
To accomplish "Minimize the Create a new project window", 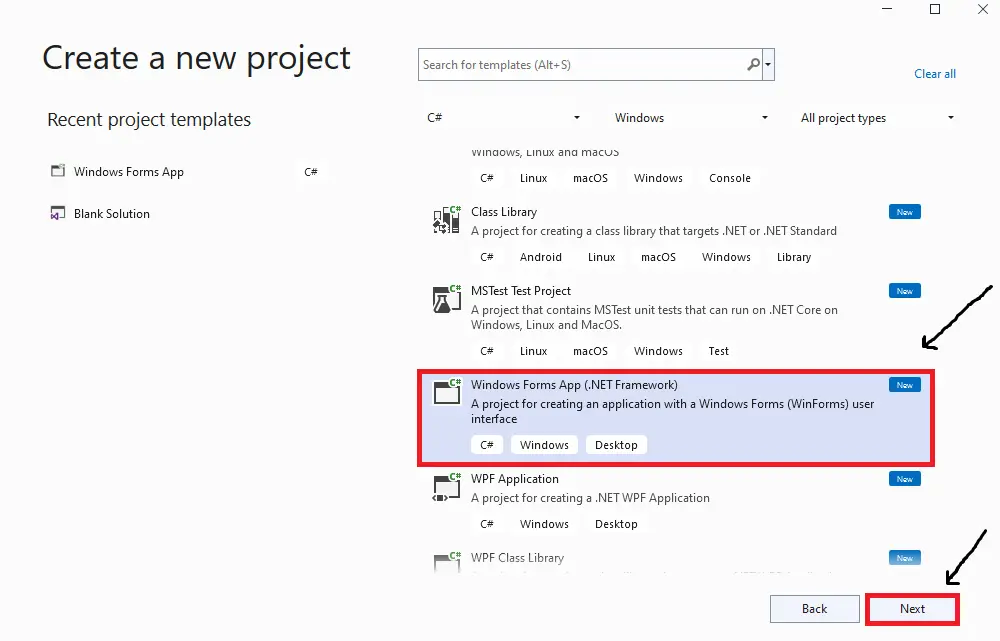I will pos(887,9).
